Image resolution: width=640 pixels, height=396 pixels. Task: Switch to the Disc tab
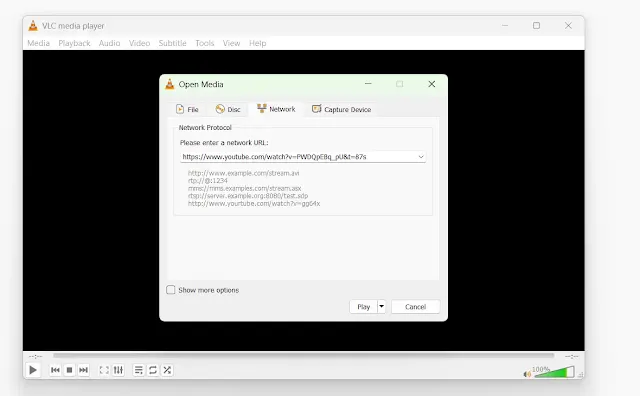pos(228,109)
